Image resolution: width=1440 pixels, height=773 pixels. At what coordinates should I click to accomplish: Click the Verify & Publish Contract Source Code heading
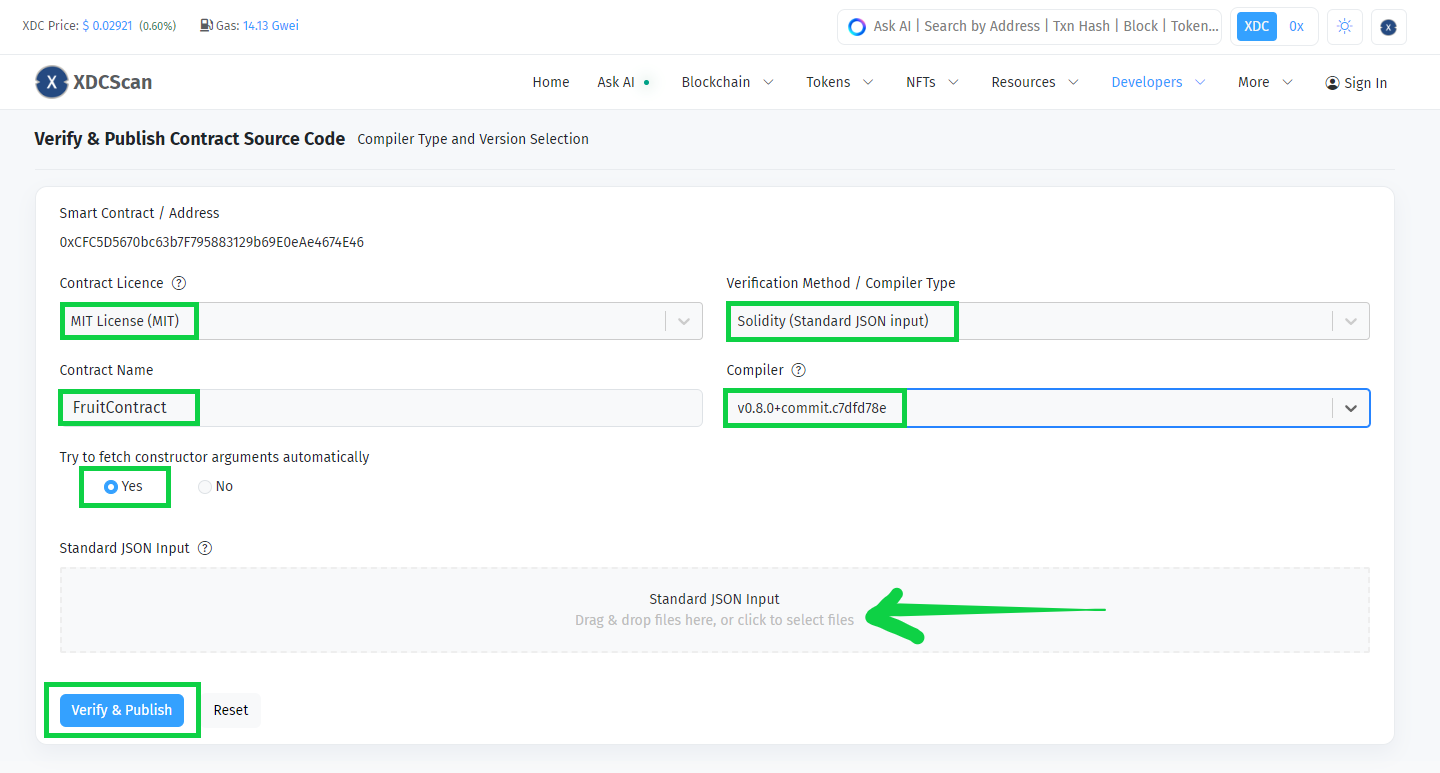pyautogui.click(x=190, y=139)
